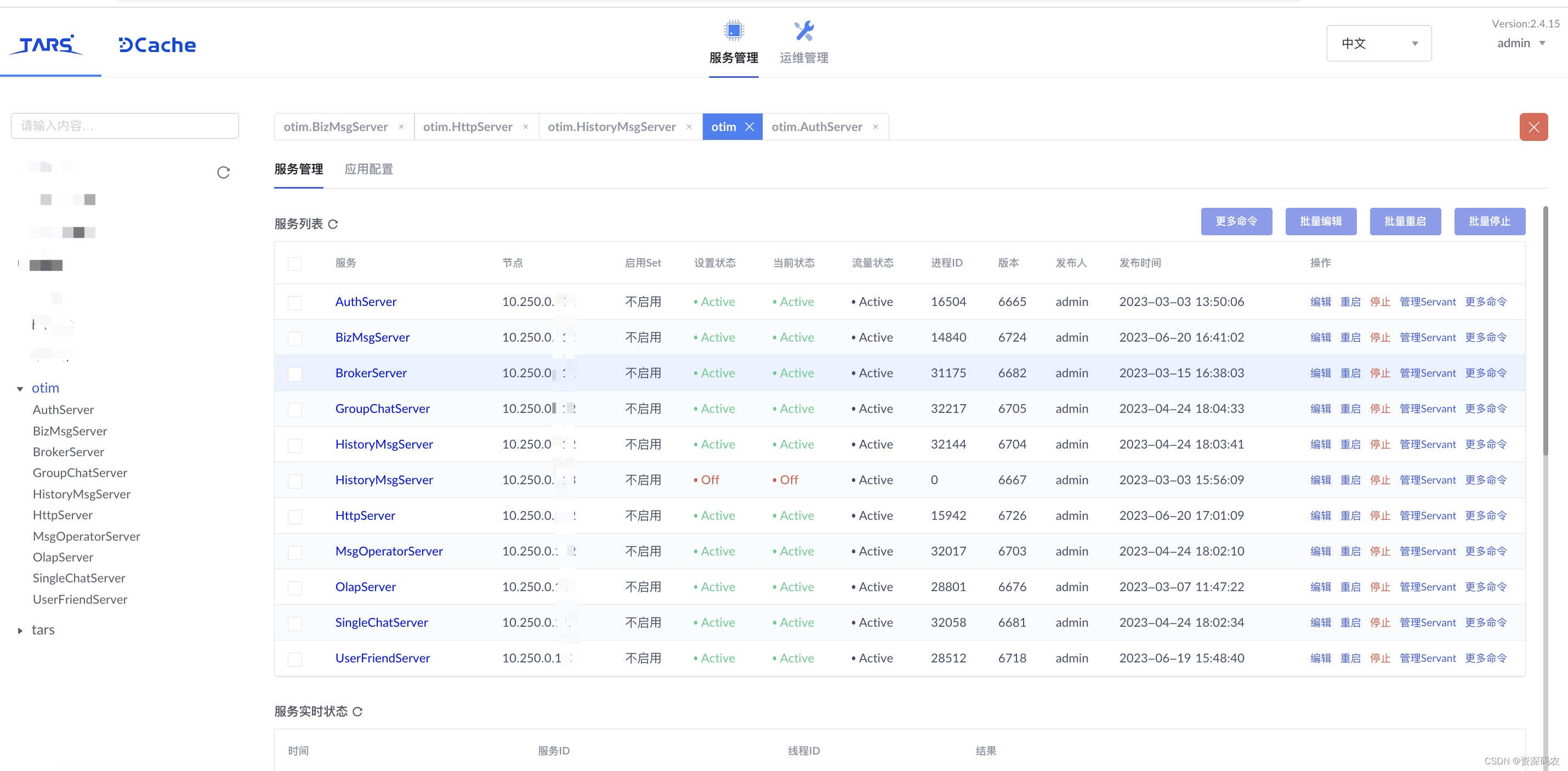Click 重启 for the Off HistoryMsgServer row

(1350, 480)
